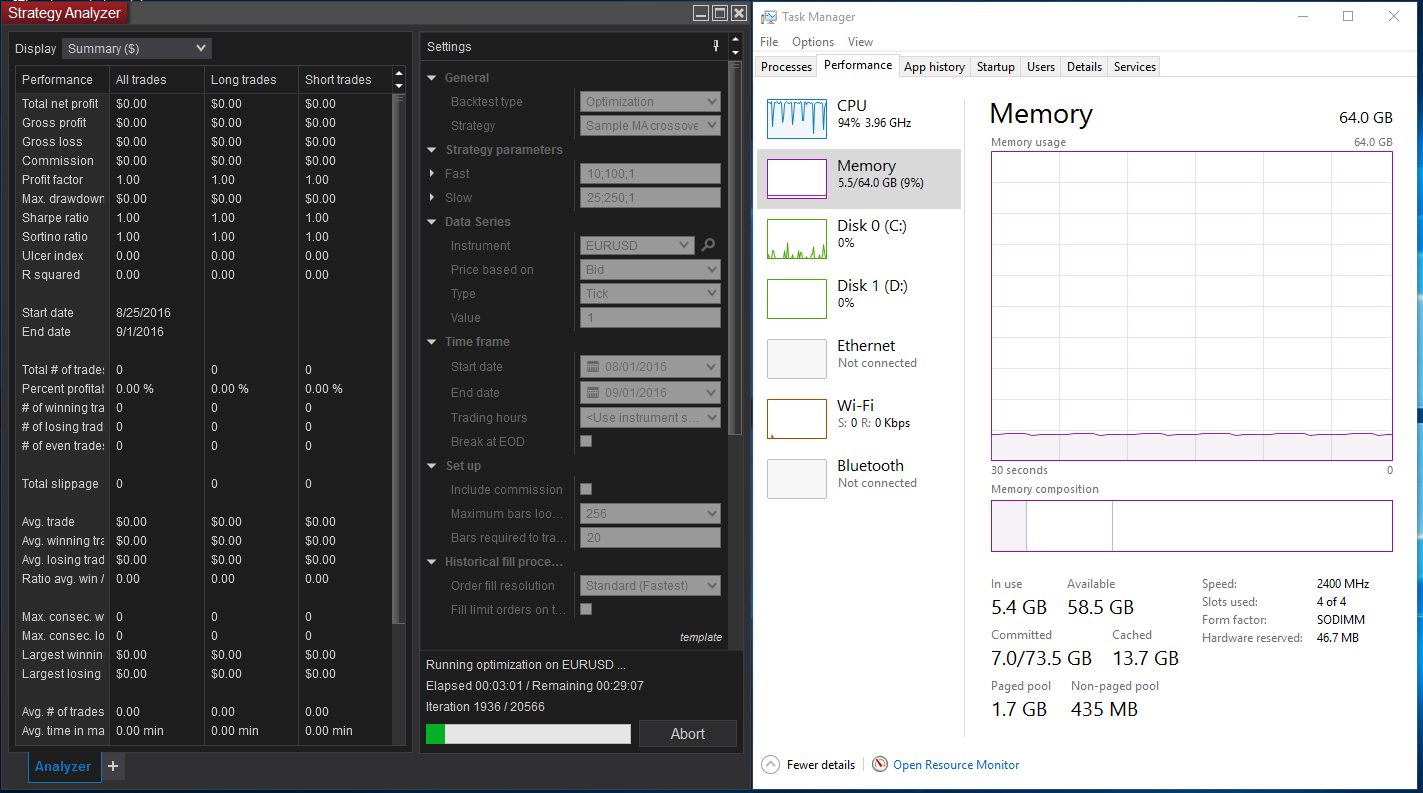Collapse the Strategy parameters section
Viewport: 1423px width, 793px height.
tap(432, 150)
